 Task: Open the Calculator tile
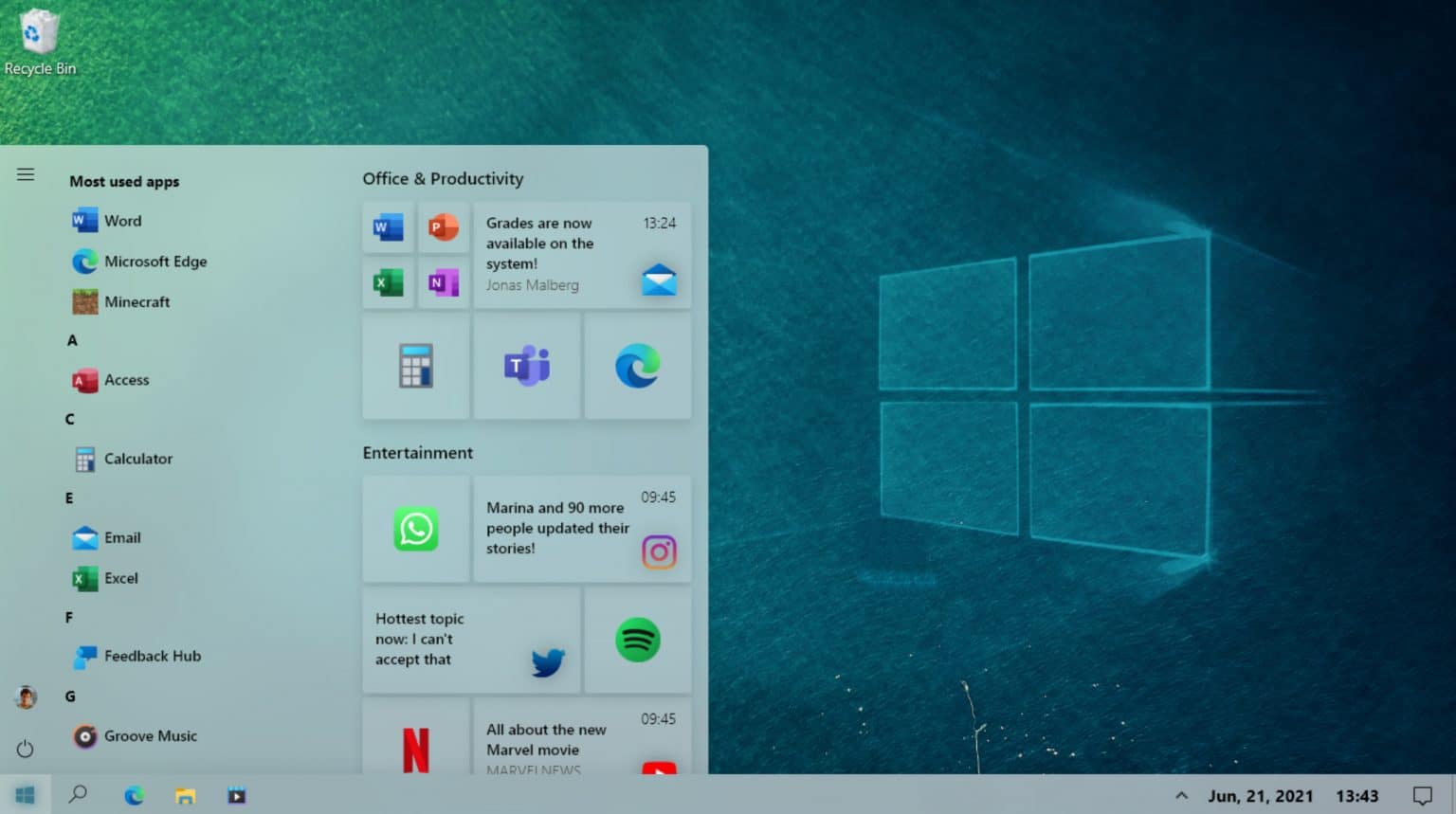pyautogui.click(x=415, y=366)
